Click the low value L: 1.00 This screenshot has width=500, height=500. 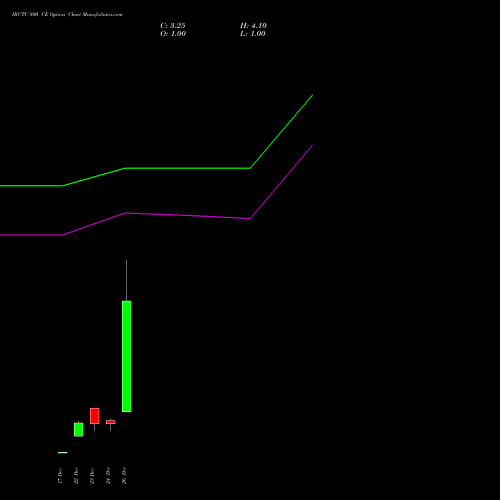coord(253,34)
